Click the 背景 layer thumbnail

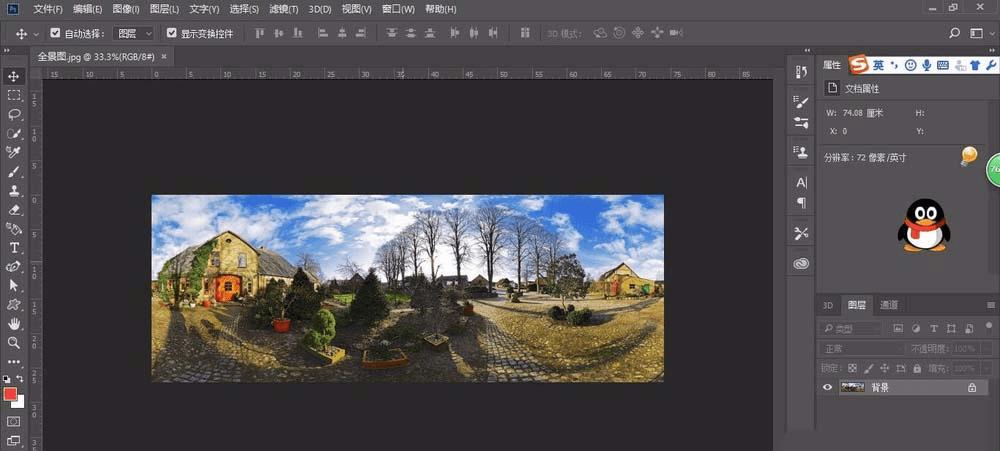852,387
